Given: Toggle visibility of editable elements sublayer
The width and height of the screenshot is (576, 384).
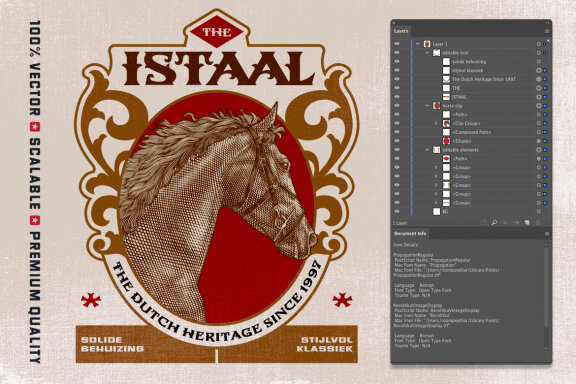Looking at the screenshot, I should click(x=397, y=150).
